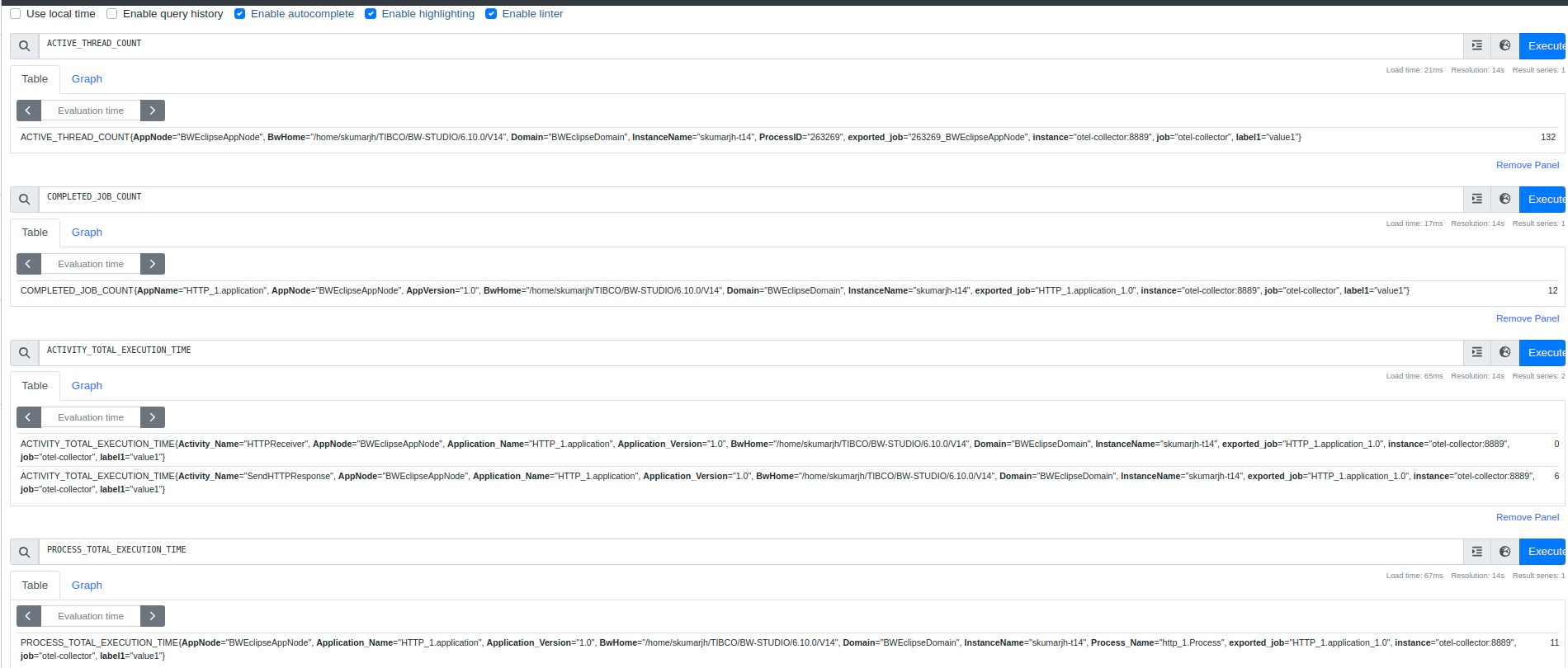Format the ACTIVITY_TOTAL_EXECUTION_TIME expression
Screen dimensions: 1568x668
pyautogui.click(x=1477, y=353)
